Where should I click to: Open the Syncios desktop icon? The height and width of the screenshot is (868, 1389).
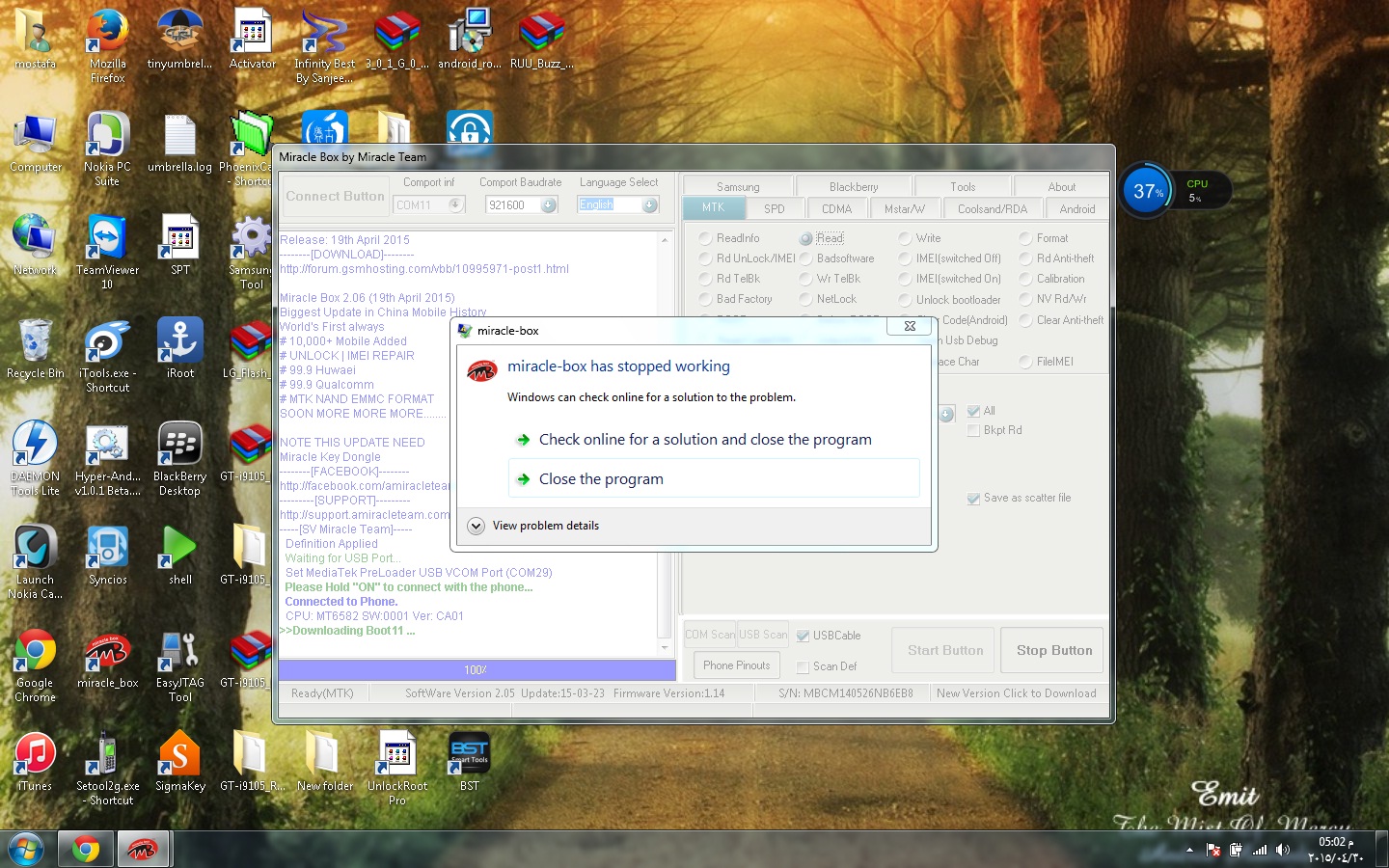click(107, 555)
